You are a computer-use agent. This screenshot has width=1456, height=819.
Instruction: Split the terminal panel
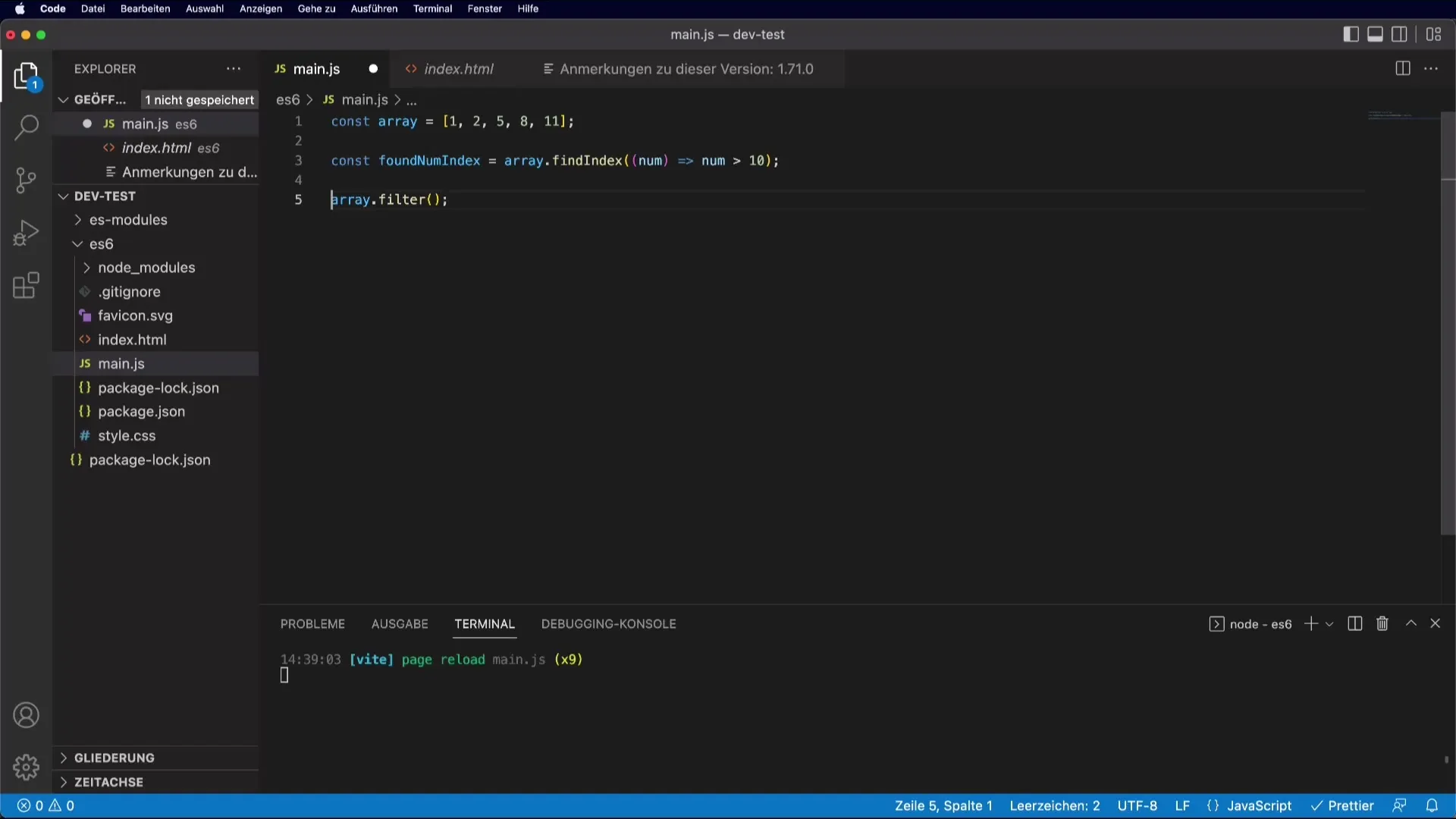tap(1355, 623)
